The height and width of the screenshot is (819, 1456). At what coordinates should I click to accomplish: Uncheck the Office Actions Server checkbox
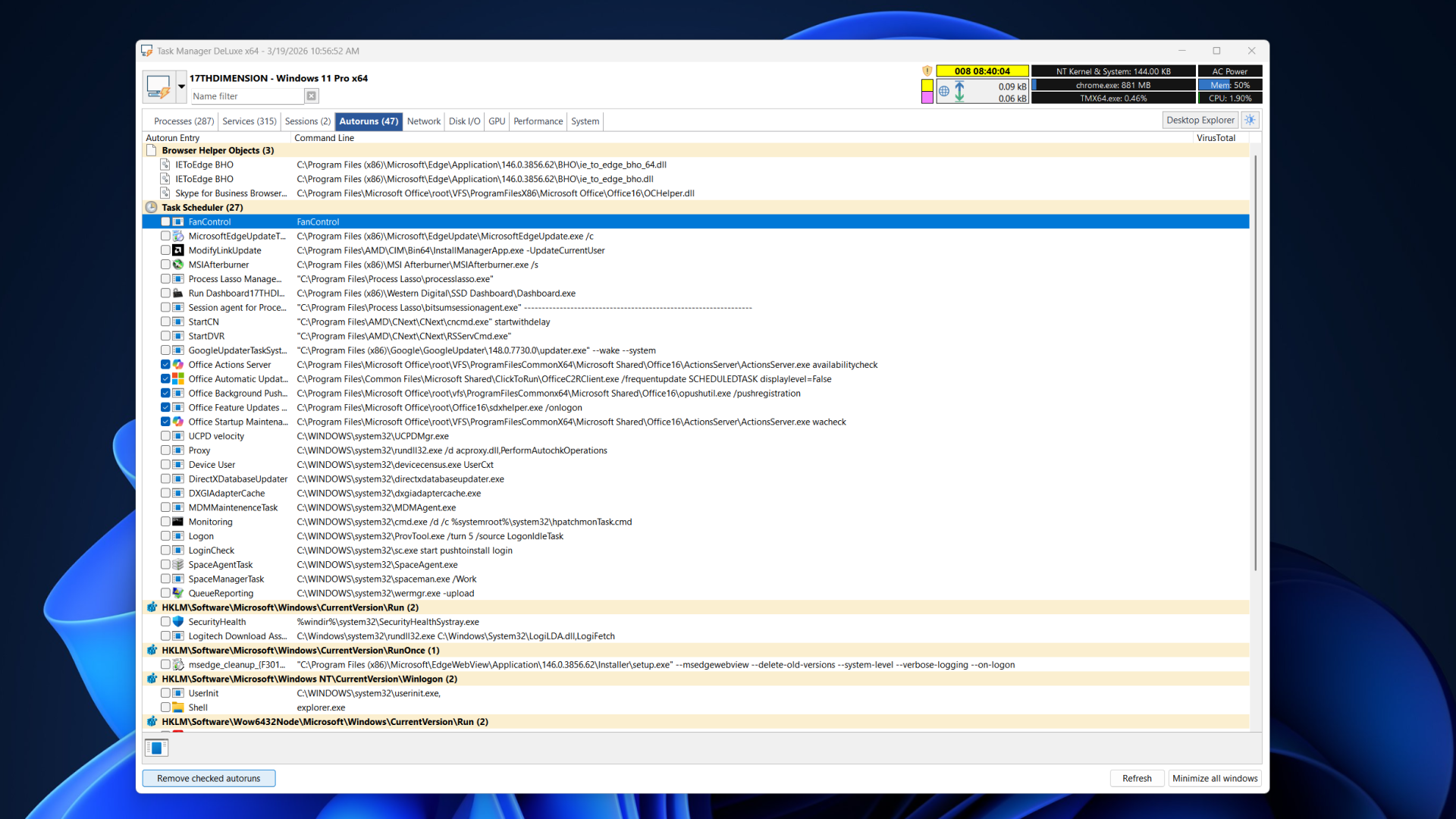point(165,365)
